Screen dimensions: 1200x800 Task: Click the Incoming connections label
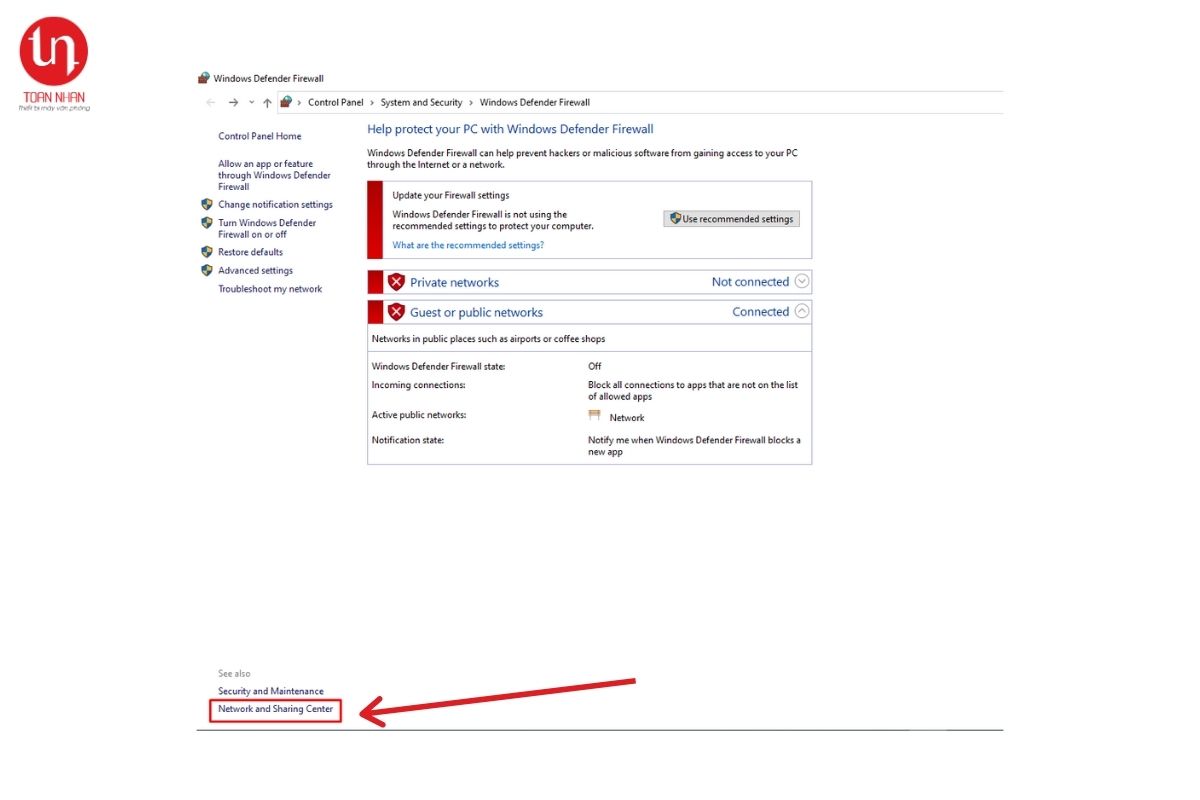419,385
